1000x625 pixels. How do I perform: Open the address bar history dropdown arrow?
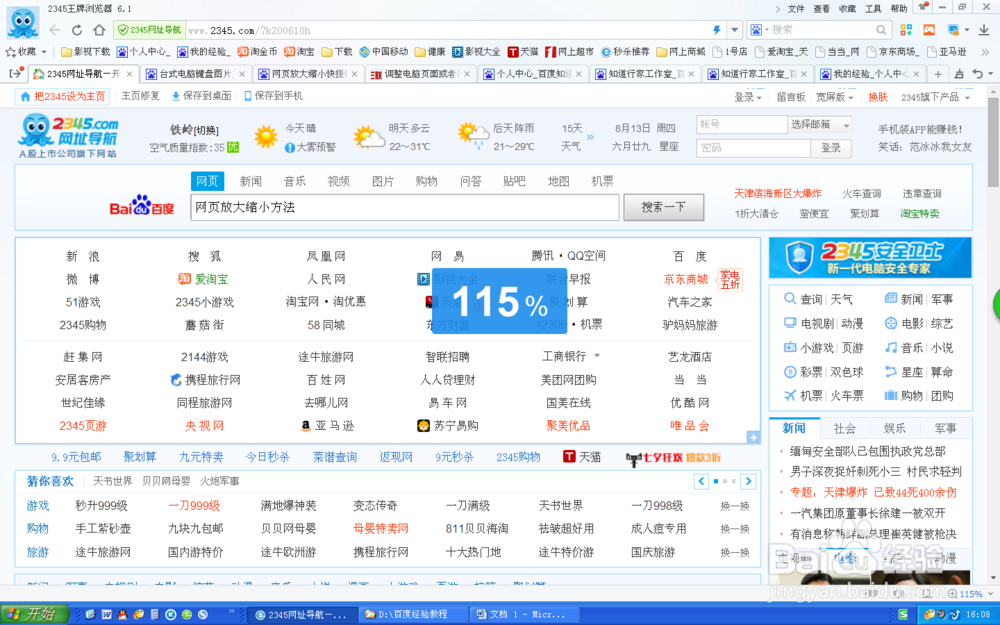(735, 30)
